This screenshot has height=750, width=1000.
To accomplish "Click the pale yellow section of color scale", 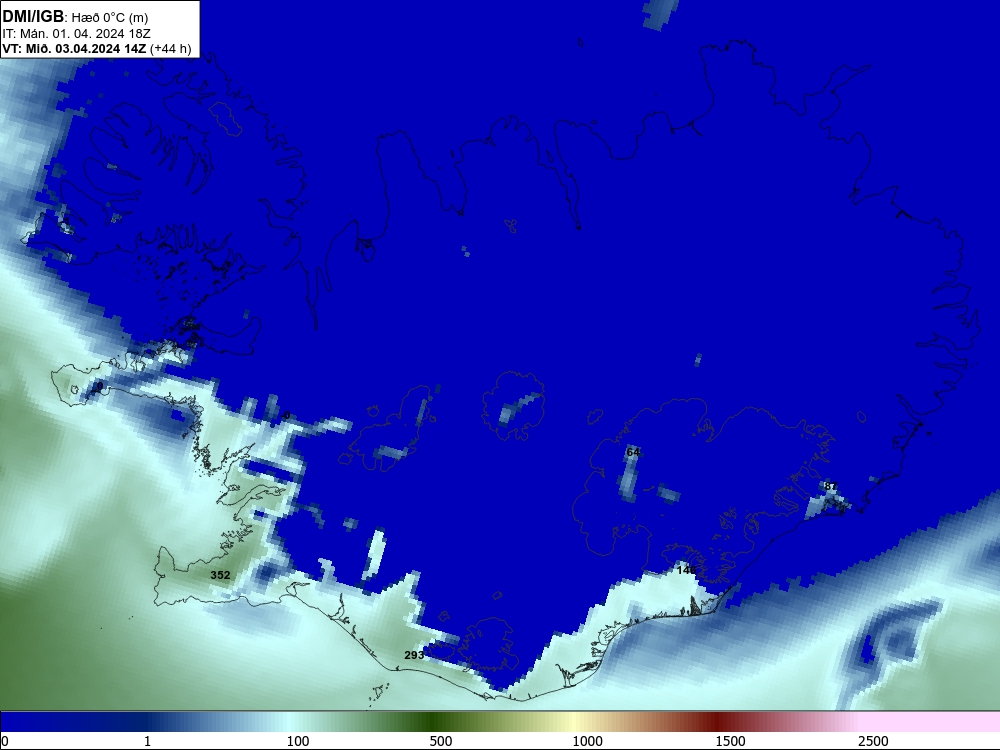I will coord(574,722).
